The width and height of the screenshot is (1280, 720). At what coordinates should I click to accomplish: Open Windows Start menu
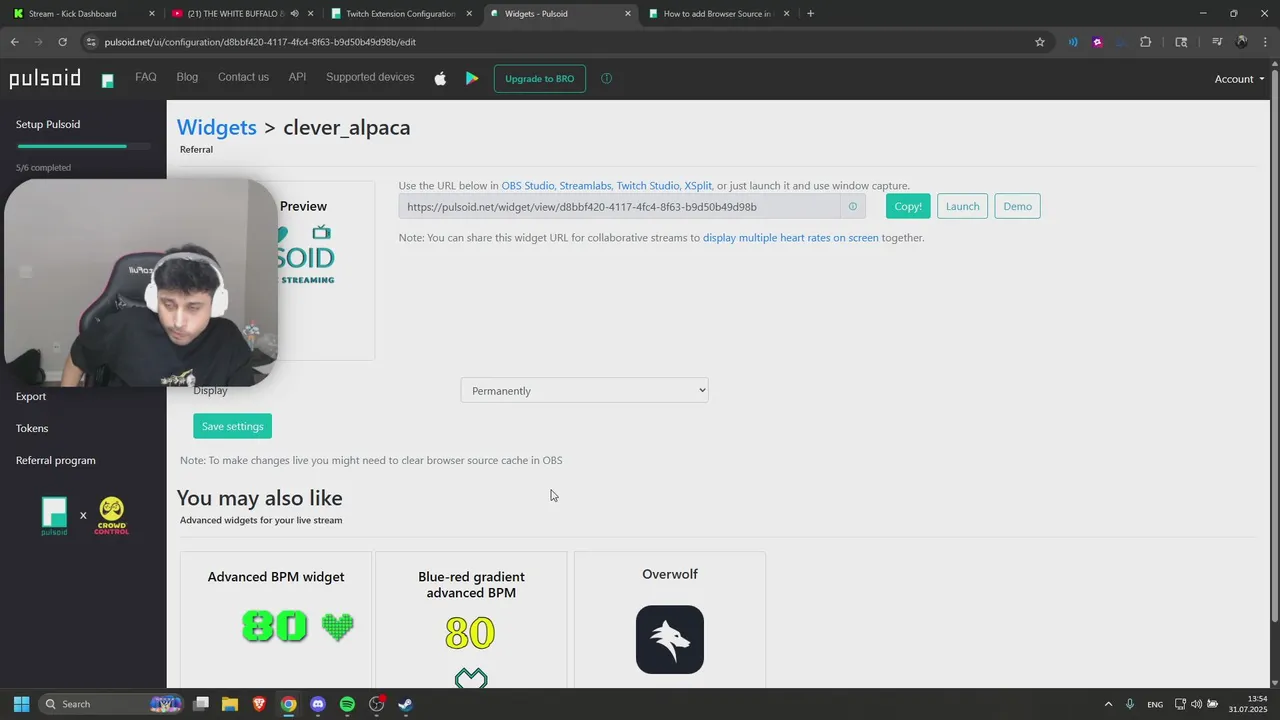21,704
